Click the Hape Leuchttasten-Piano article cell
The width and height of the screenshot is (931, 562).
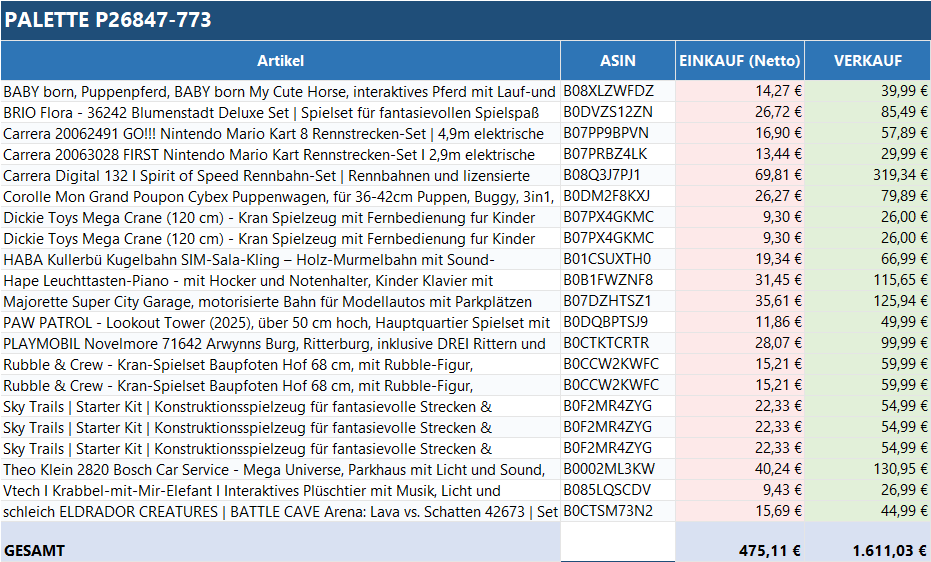coord(280,280)
